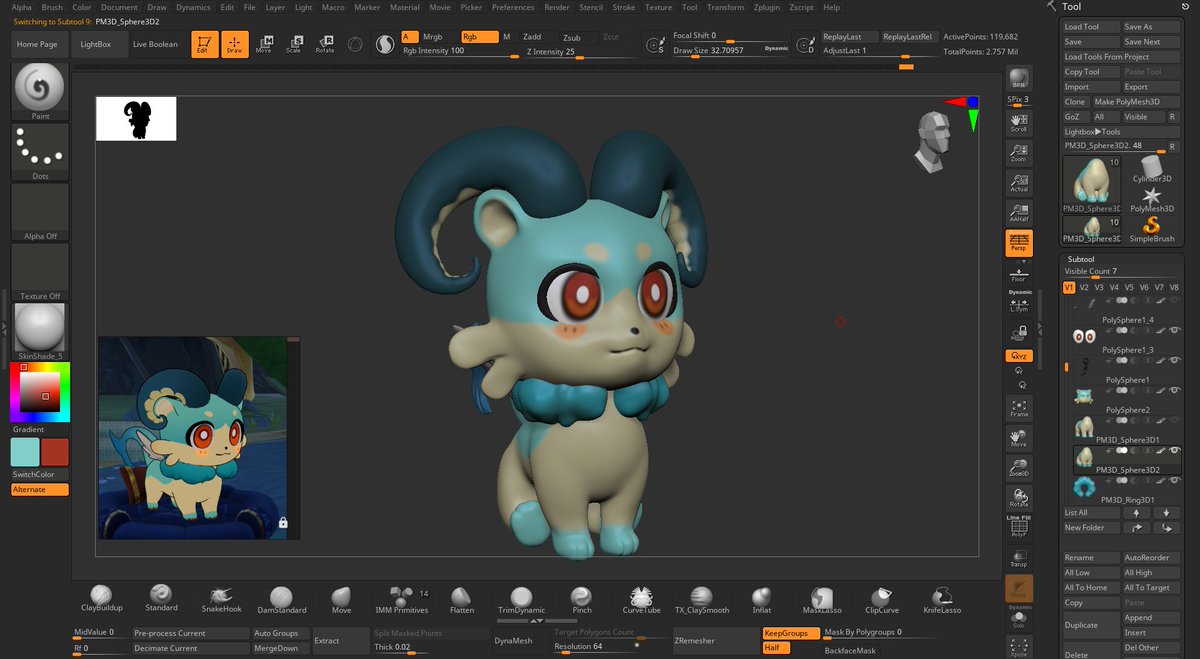
Task: Choose the KnifeLasso brush
Action: 941,599
